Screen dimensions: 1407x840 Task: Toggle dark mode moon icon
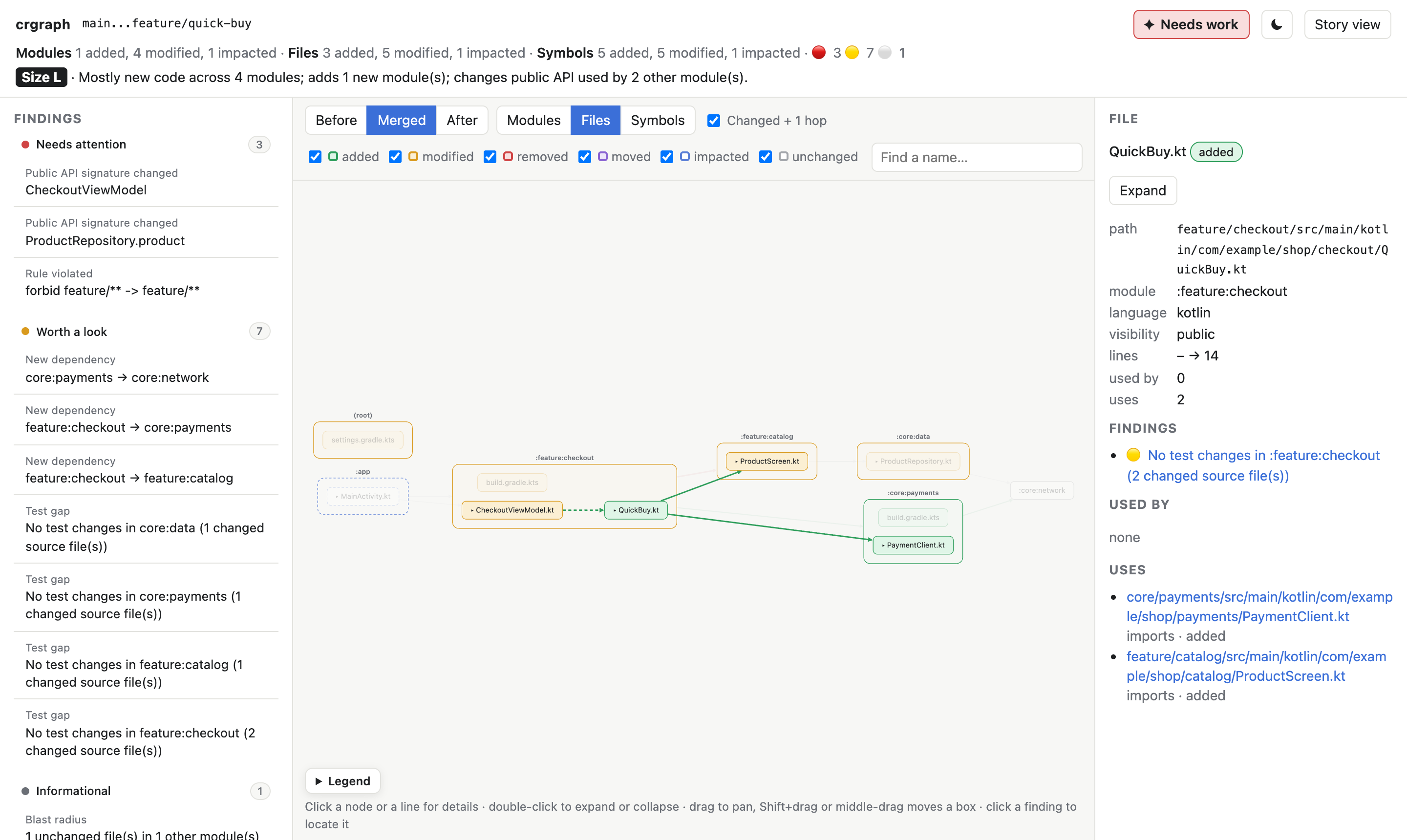tap(1276, 24)
